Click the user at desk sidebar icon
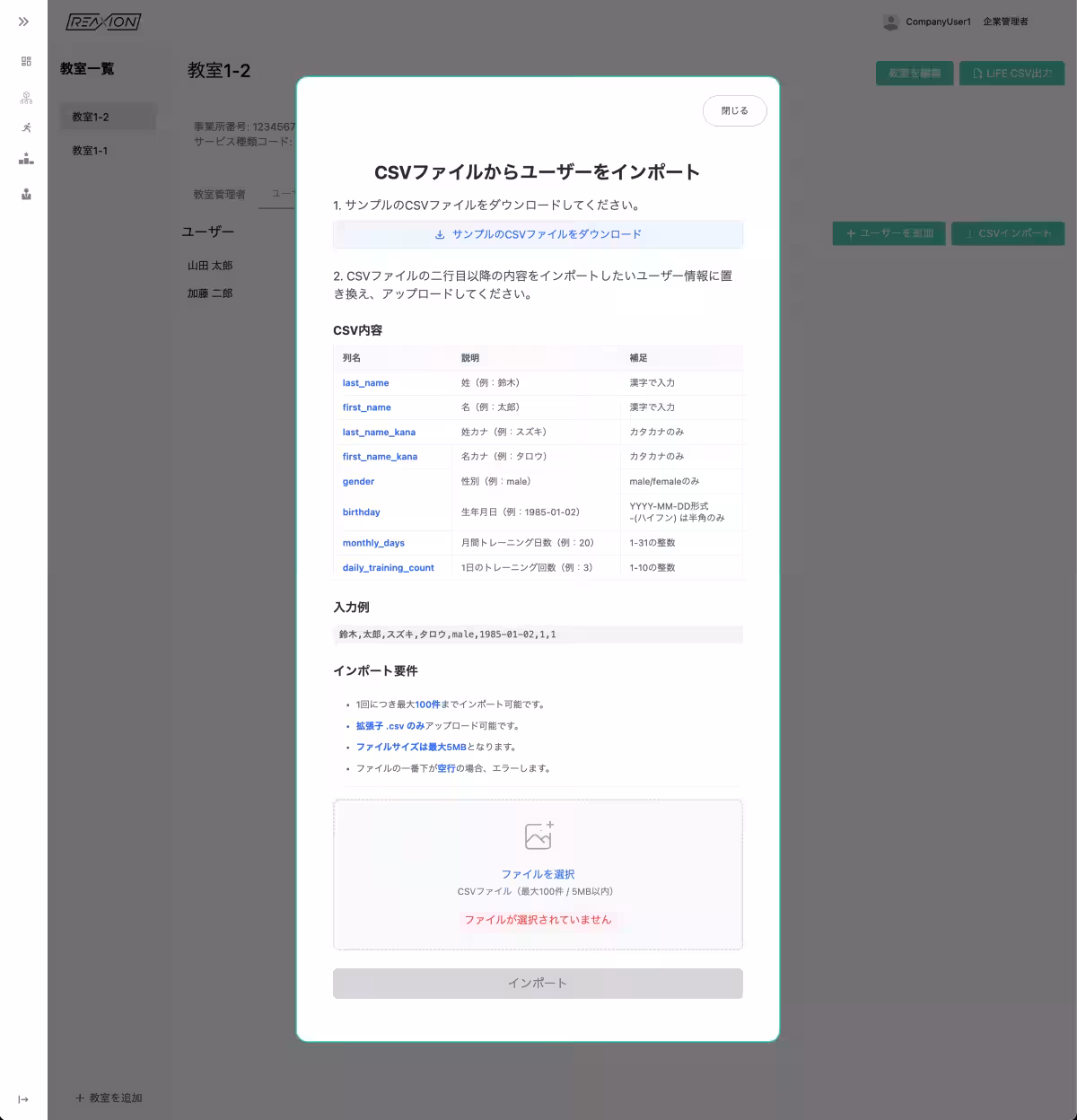 coord(26,194)
